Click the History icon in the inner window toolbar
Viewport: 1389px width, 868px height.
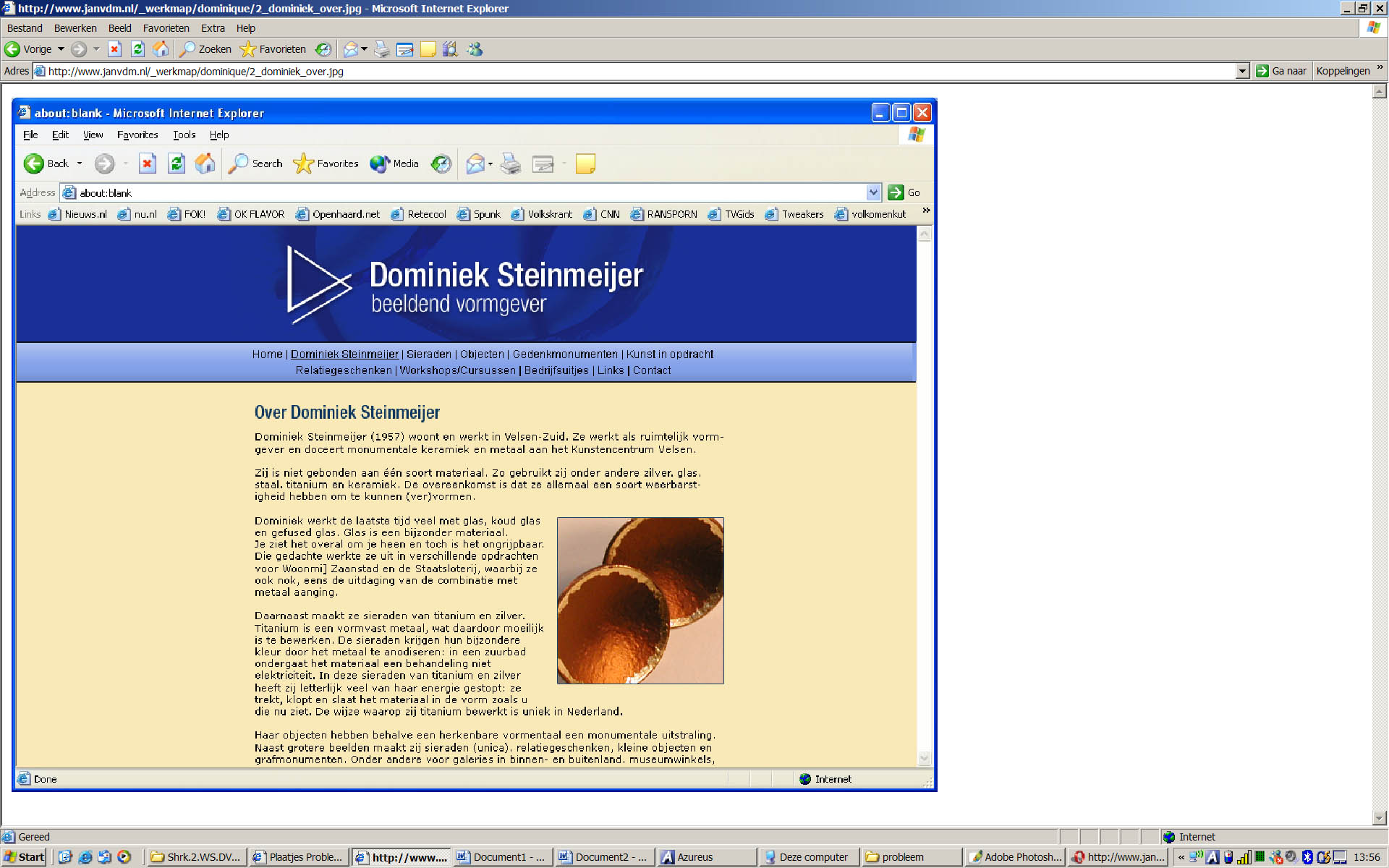(441, 163)
